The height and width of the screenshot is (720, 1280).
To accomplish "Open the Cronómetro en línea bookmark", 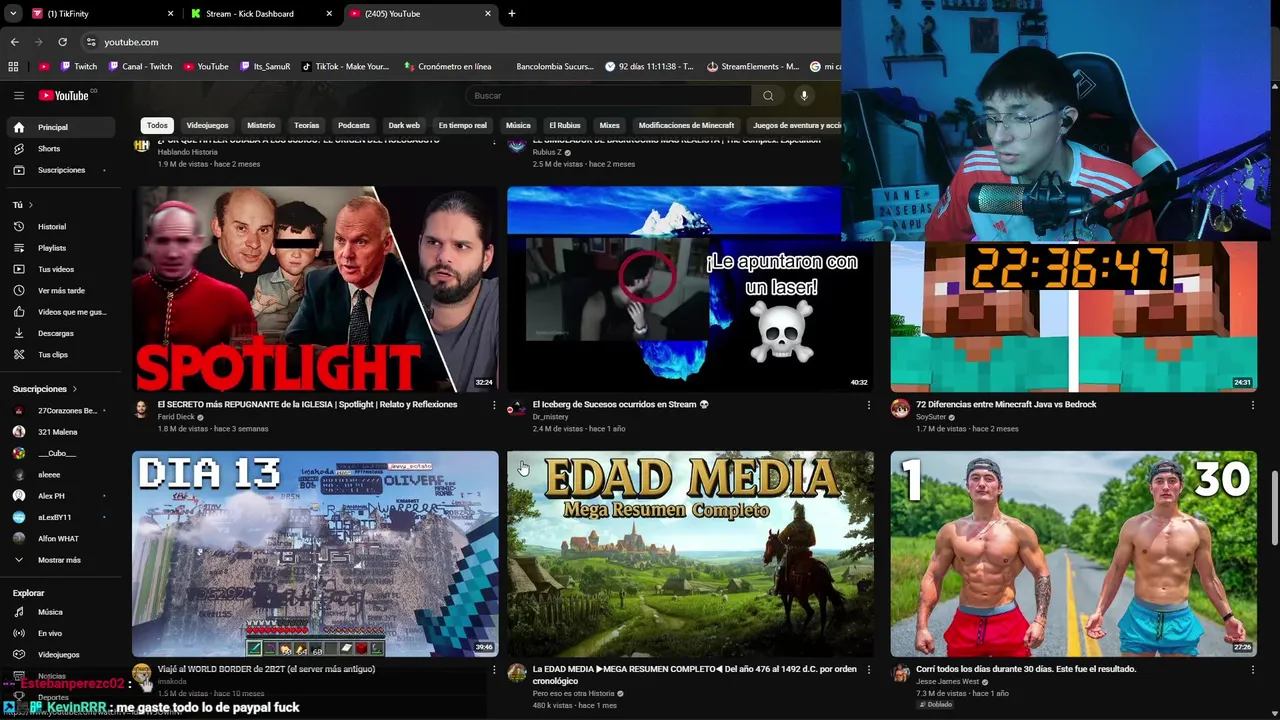I will (447, 67).
